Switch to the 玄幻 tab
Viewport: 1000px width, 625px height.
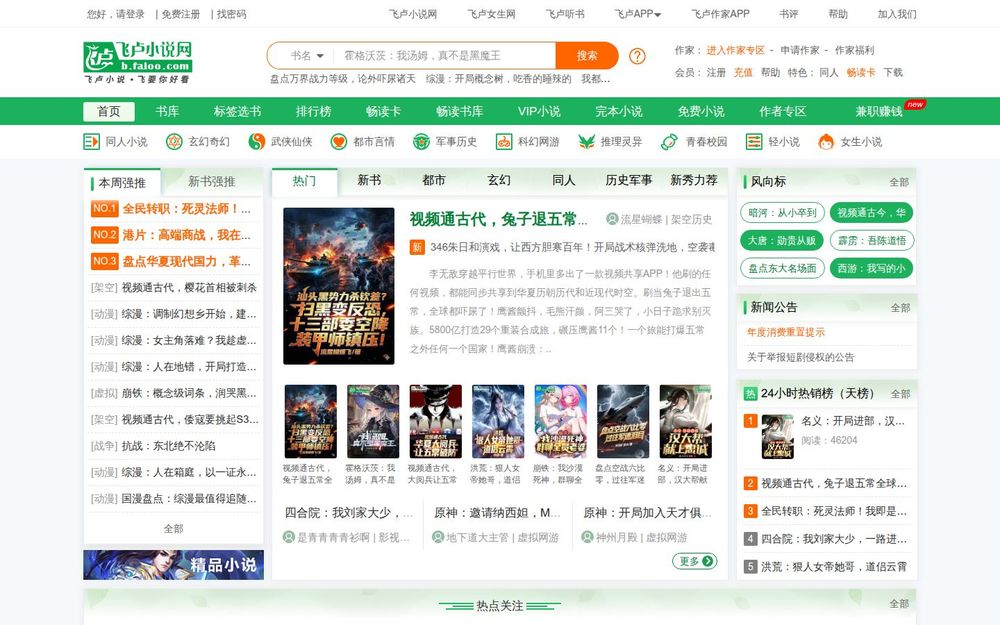click(x=499, y=180)
